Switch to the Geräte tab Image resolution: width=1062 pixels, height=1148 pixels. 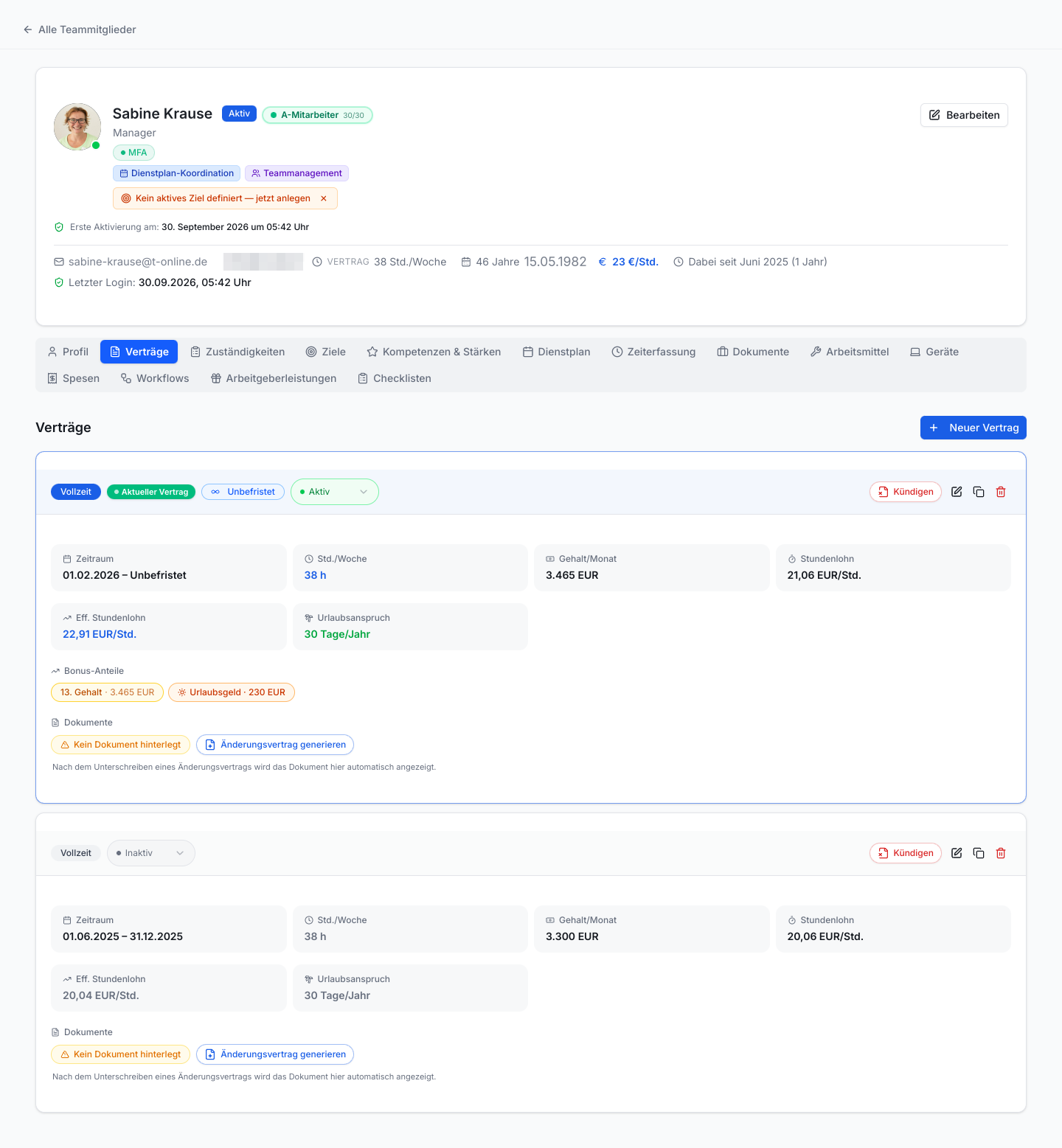tap(934, 352)
